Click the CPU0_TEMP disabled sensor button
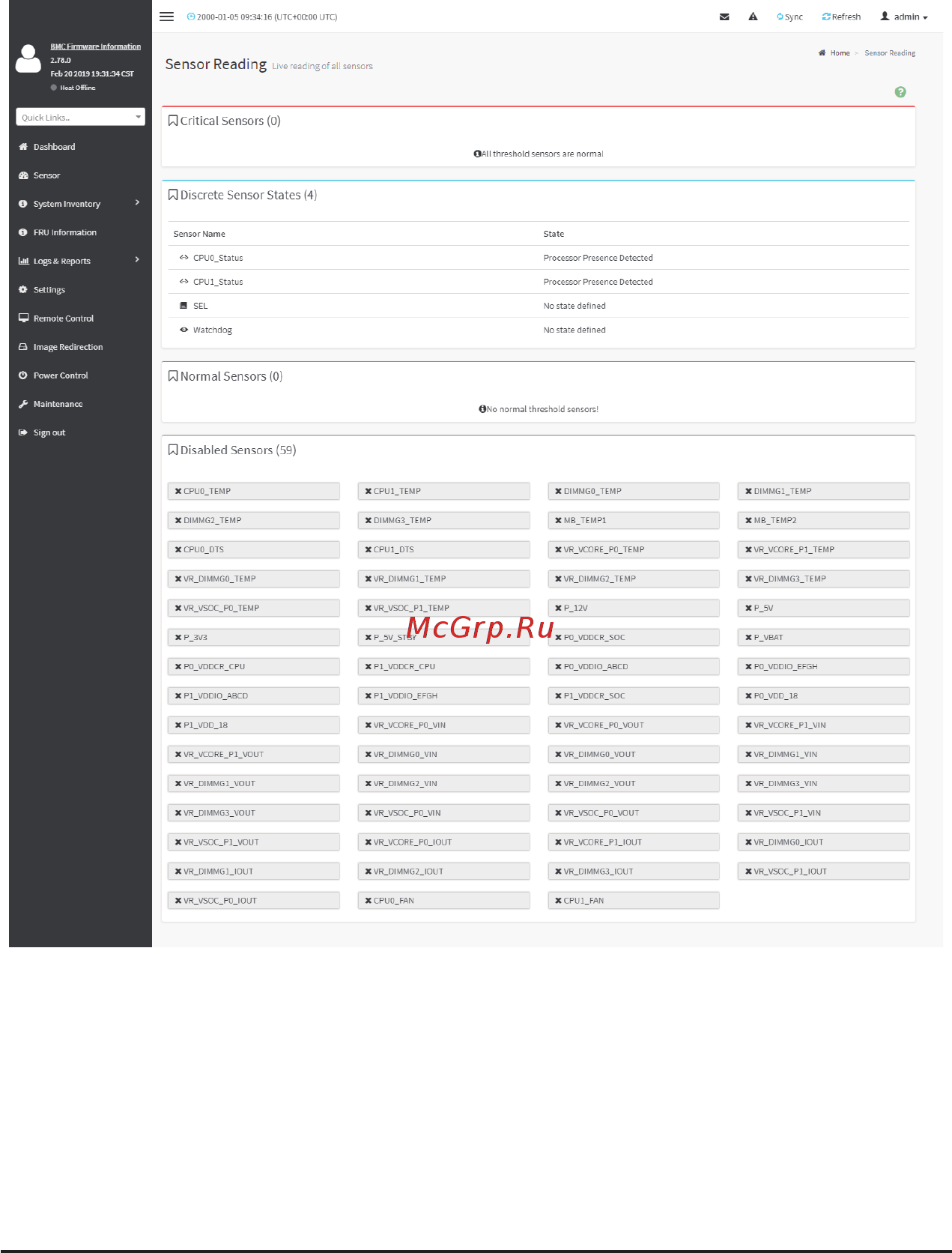This screenshot has height=1253, width=952. [253, 492]
